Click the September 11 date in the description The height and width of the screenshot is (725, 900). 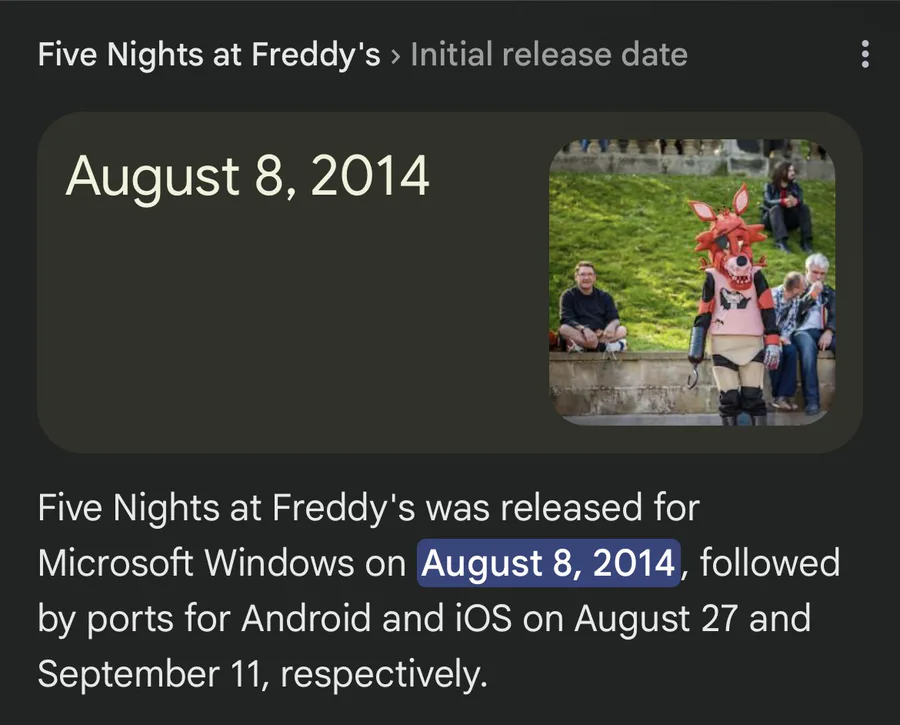(x=150, y=674)
